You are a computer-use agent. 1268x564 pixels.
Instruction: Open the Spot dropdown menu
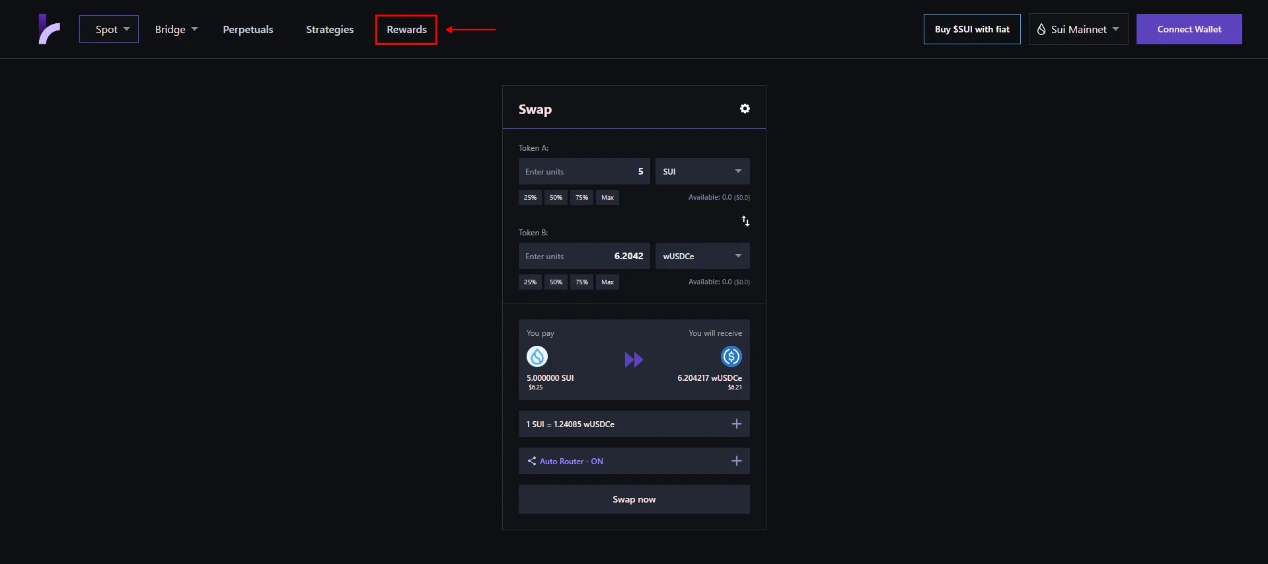coord(109,29)
